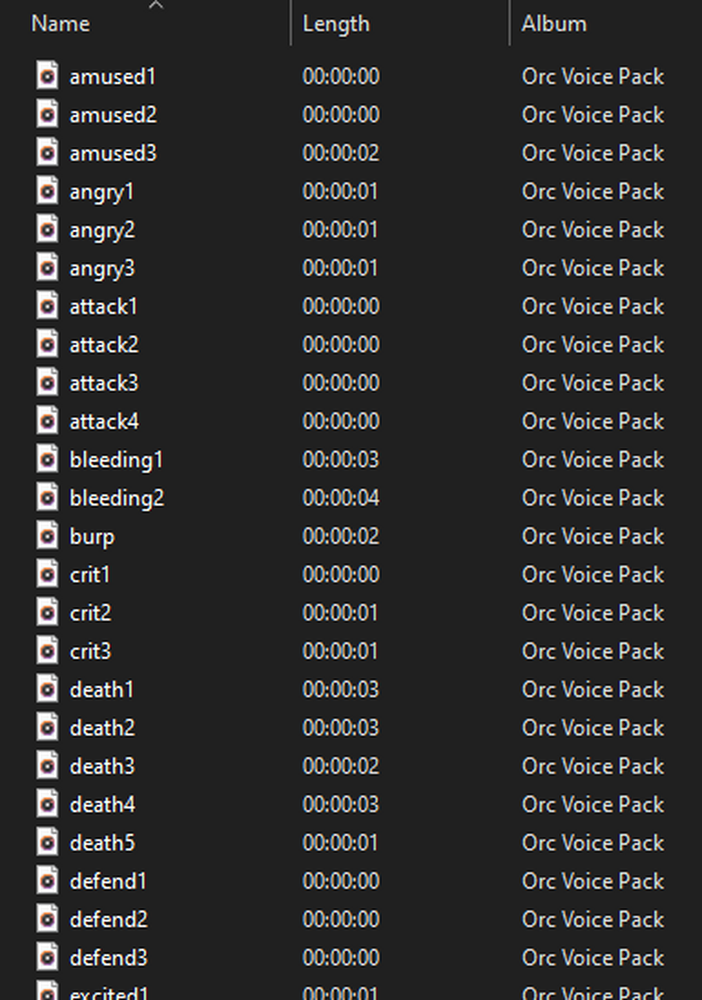Select defend1 in the file list

pyautogui.click(x=108, y=881)
